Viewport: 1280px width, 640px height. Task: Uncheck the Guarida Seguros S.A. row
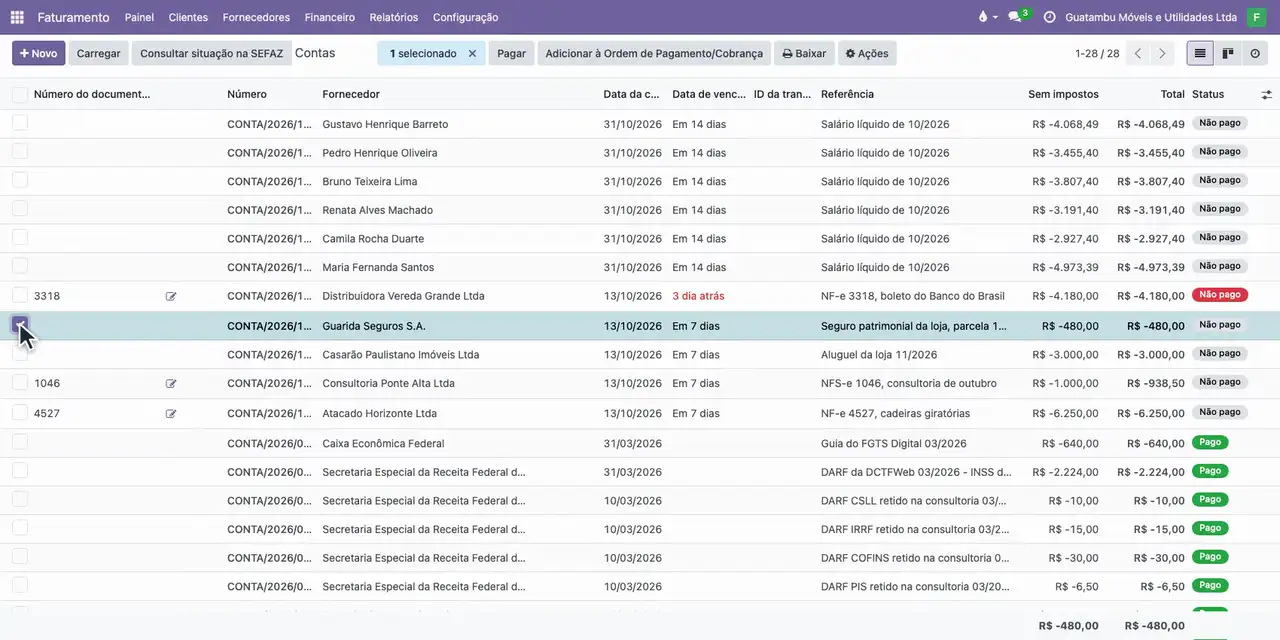[20, 325]
